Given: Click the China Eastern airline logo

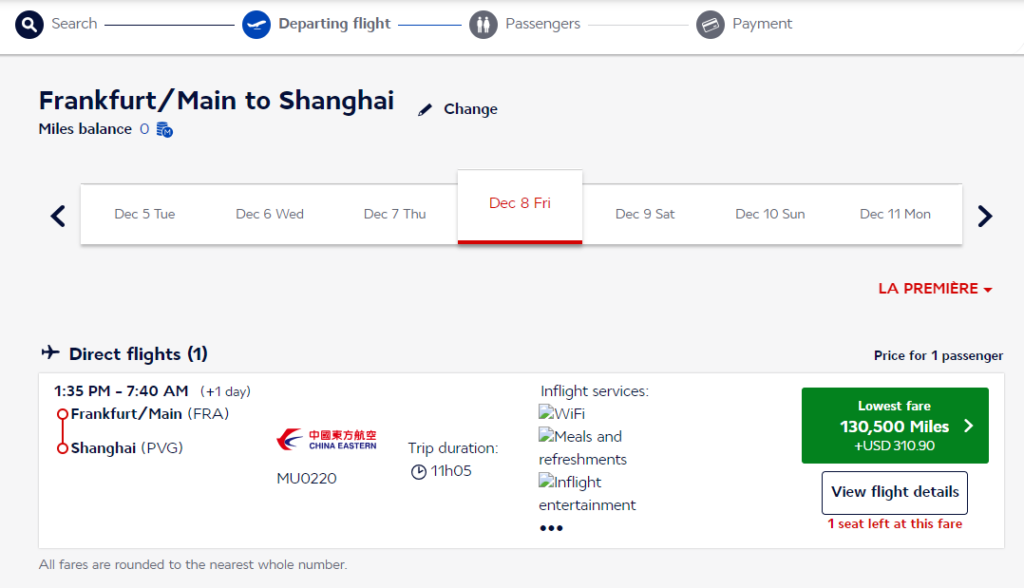Looking at the screenshot, I should [x=327, y=437].
